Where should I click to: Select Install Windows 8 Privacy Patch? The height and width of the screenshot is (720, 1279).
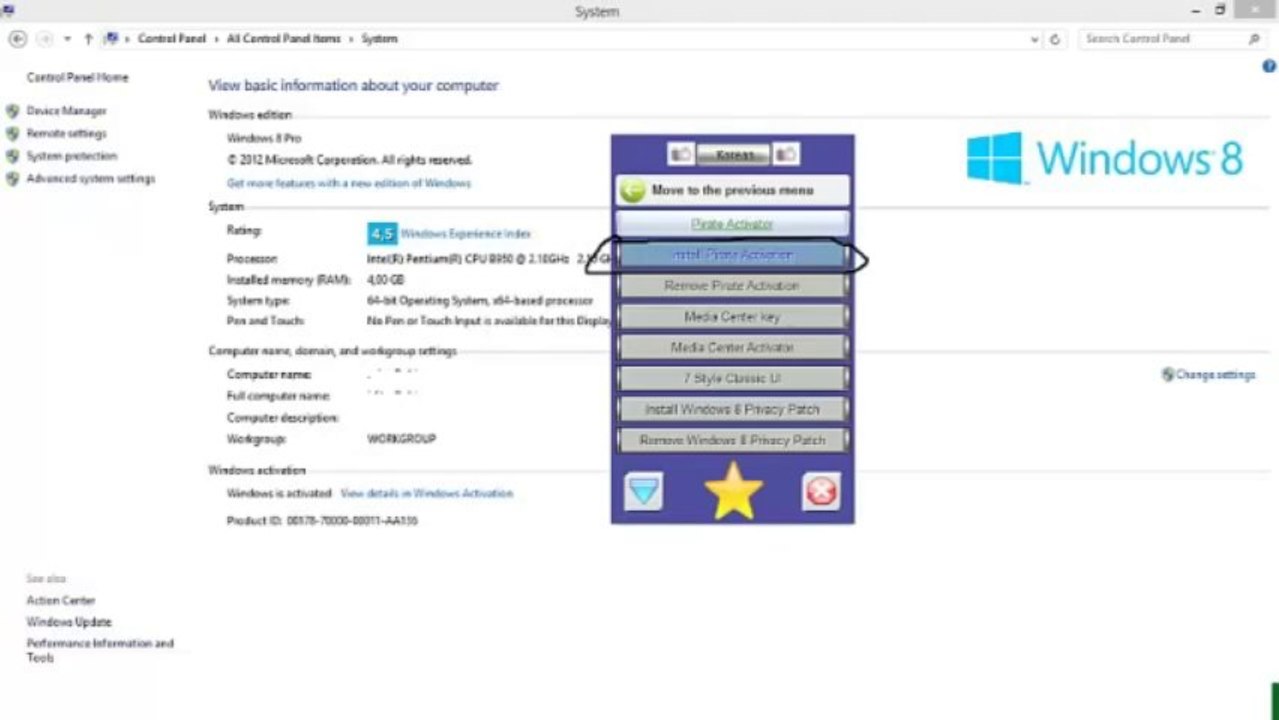pyautogui.click(x=733, y=410)
